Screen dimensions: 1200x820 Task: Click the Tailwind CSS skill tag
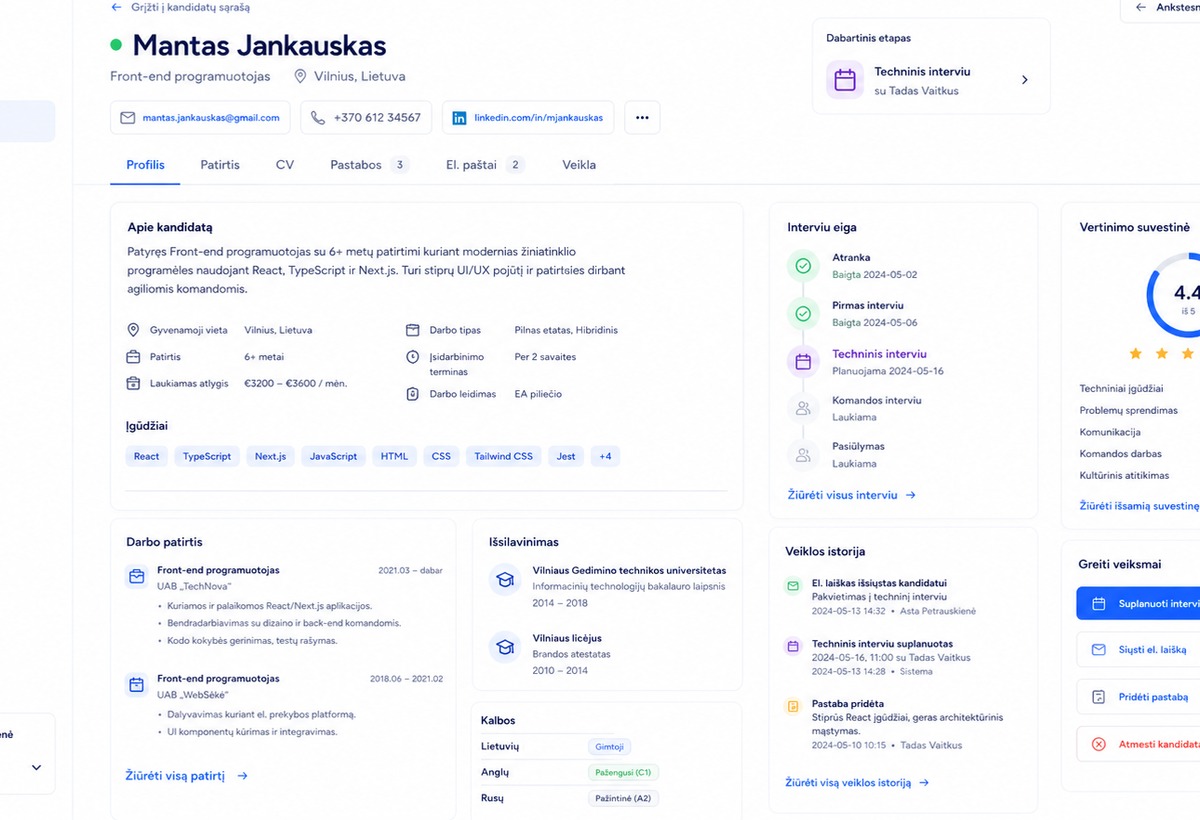[x=503, y=456]
